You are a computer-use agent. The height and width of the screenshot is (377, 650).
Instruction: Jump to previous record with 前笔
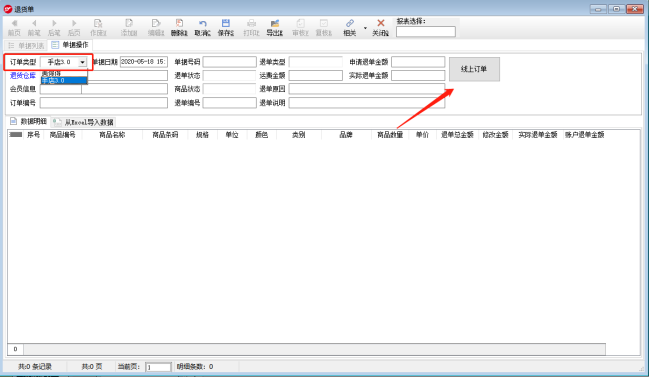(x=34, y=27)
